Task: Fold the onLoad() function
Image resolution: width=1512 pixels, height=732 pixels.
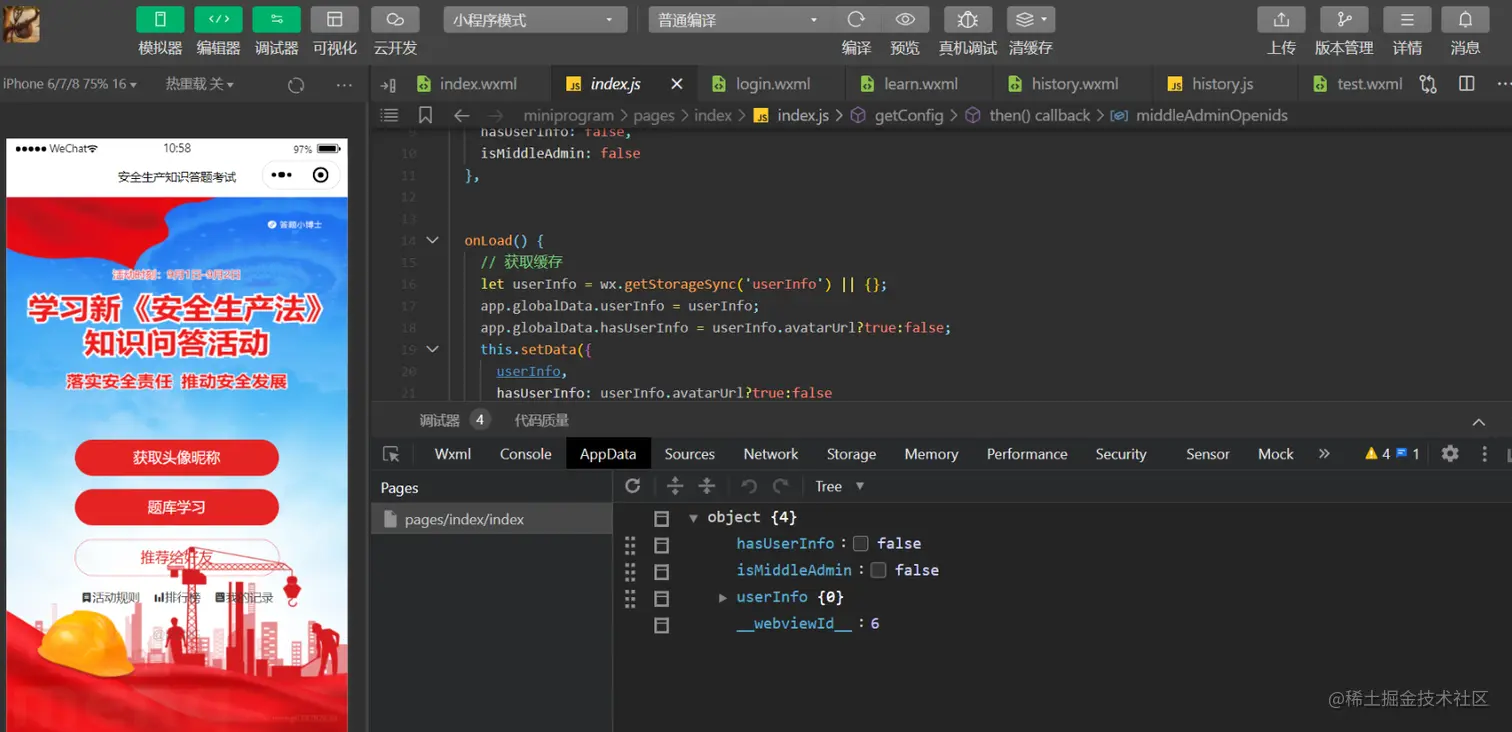Action: click(x=432, y=240)
